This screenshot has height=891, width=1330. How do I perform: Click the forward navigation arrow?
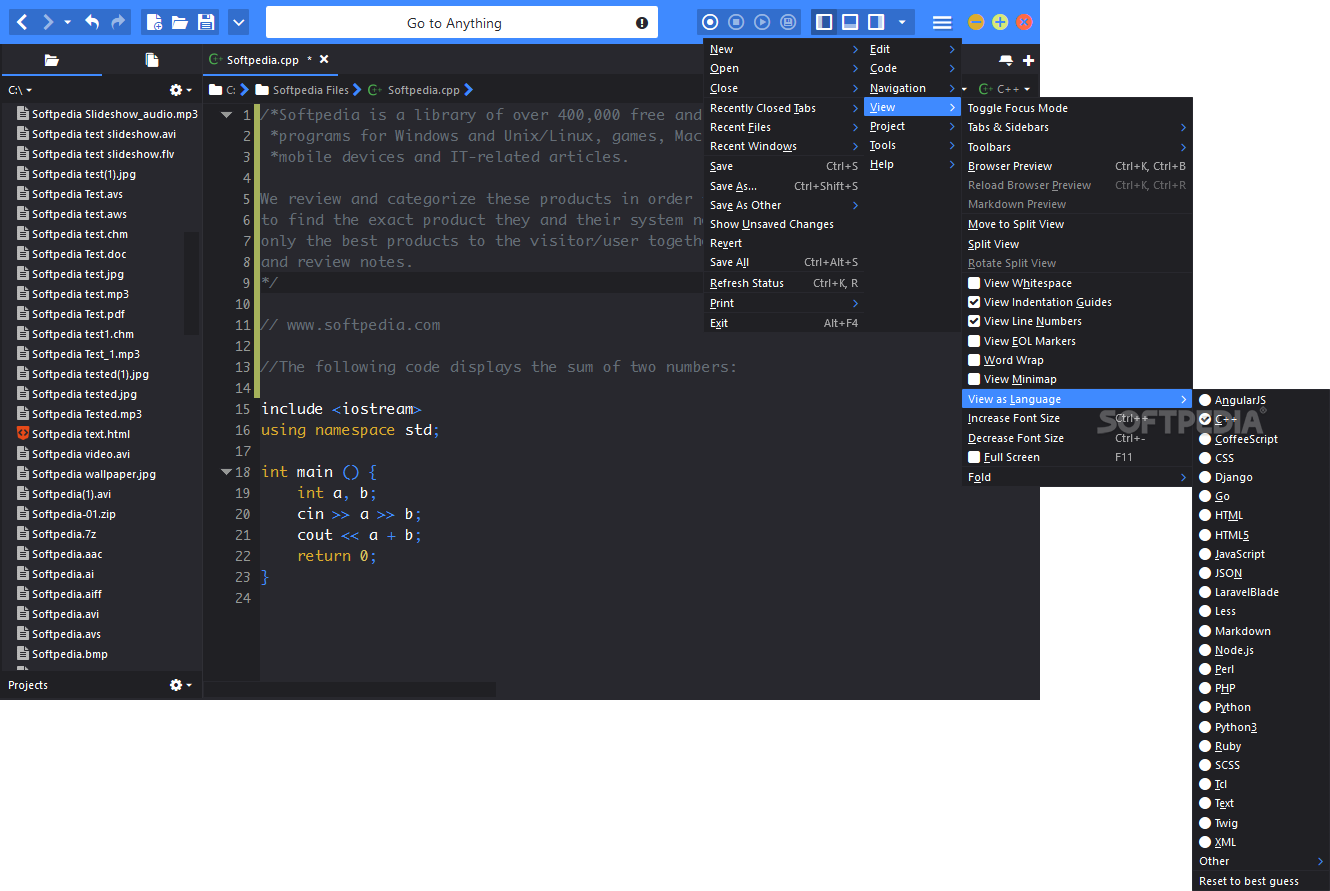[47, 22]
